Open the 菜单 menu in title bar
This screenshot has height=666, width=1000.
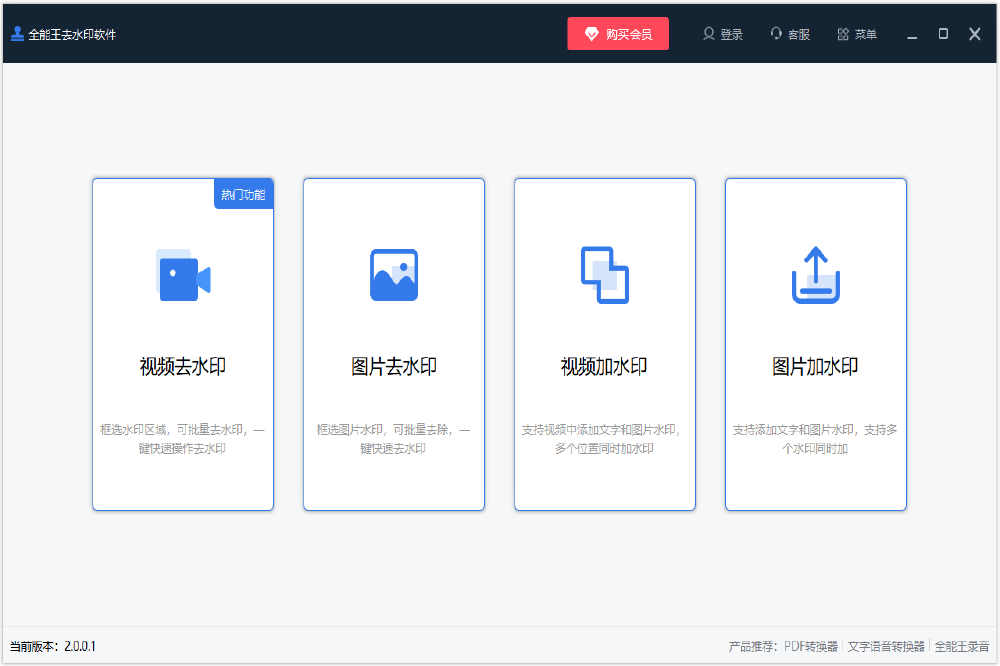pyautogui.click(x=857, y=34)
